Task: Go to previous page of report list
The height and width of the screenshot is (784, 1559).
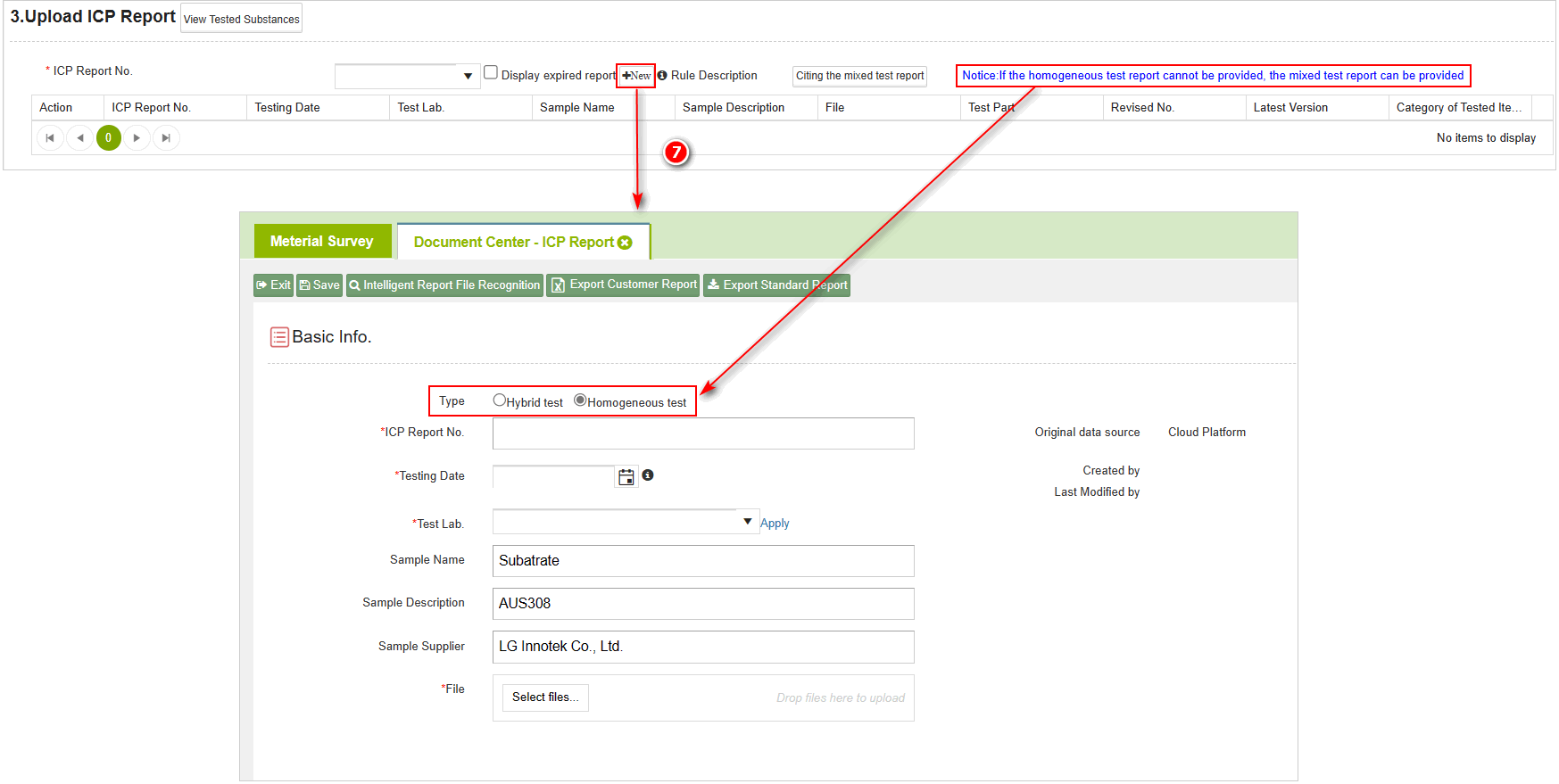Action: [x=80, y=138]
